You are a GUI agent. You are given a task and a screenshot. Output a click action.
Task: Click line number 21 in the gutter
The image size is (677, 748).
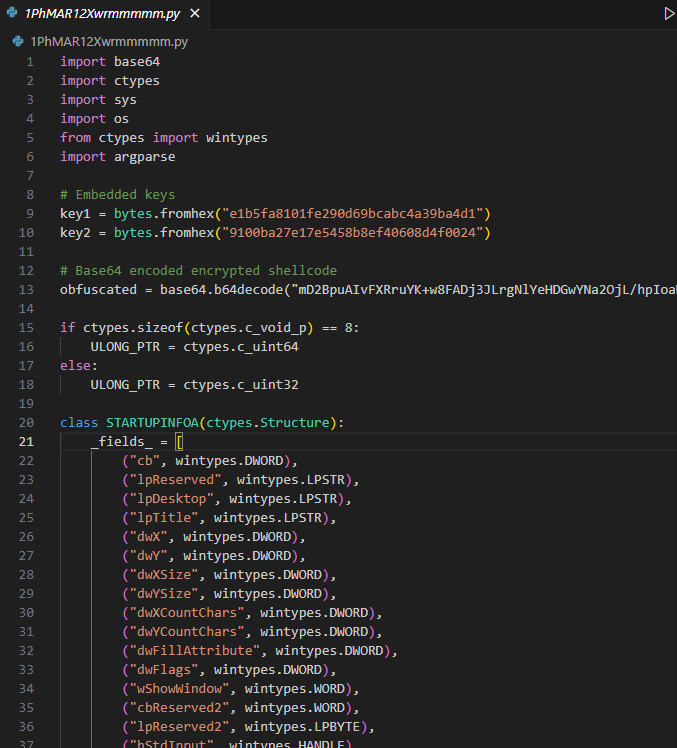(x=26, y=442)
